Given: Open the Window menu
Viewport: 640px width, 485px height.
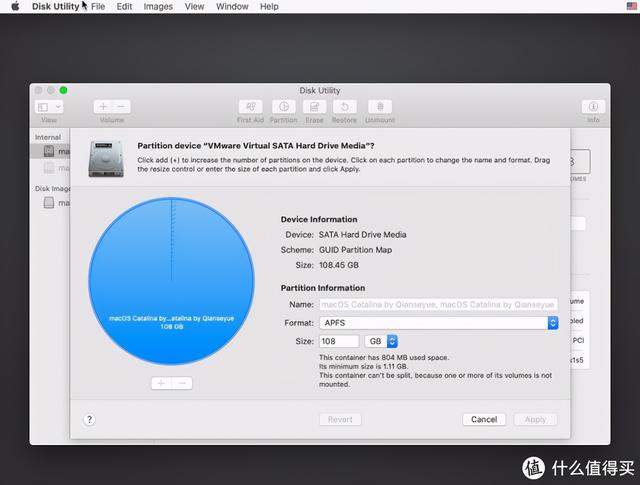Looking at the screenshot, I should click(232, 7).
